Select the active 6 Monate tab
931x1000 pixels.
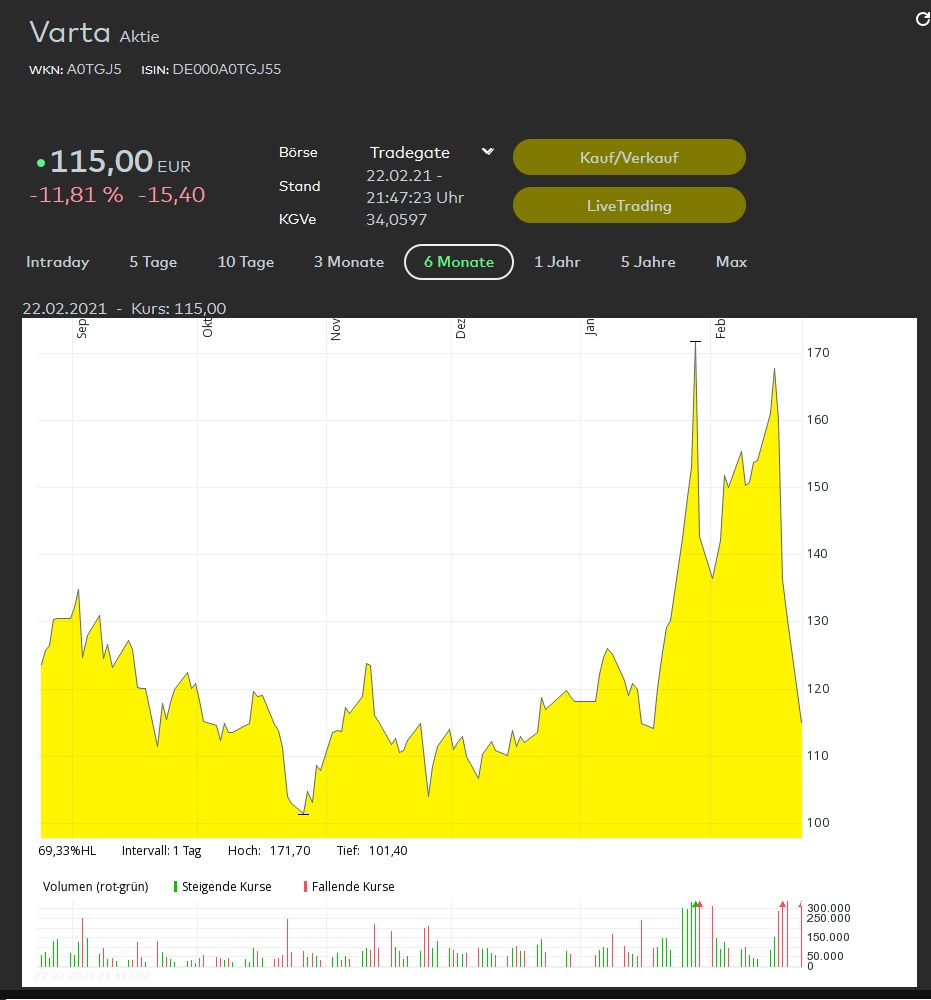[459, 262]
